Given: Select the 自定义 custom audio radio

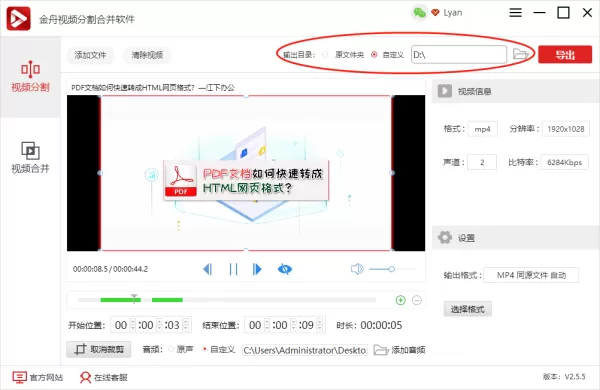Looking at the screenshot, I should pos(205,349).
